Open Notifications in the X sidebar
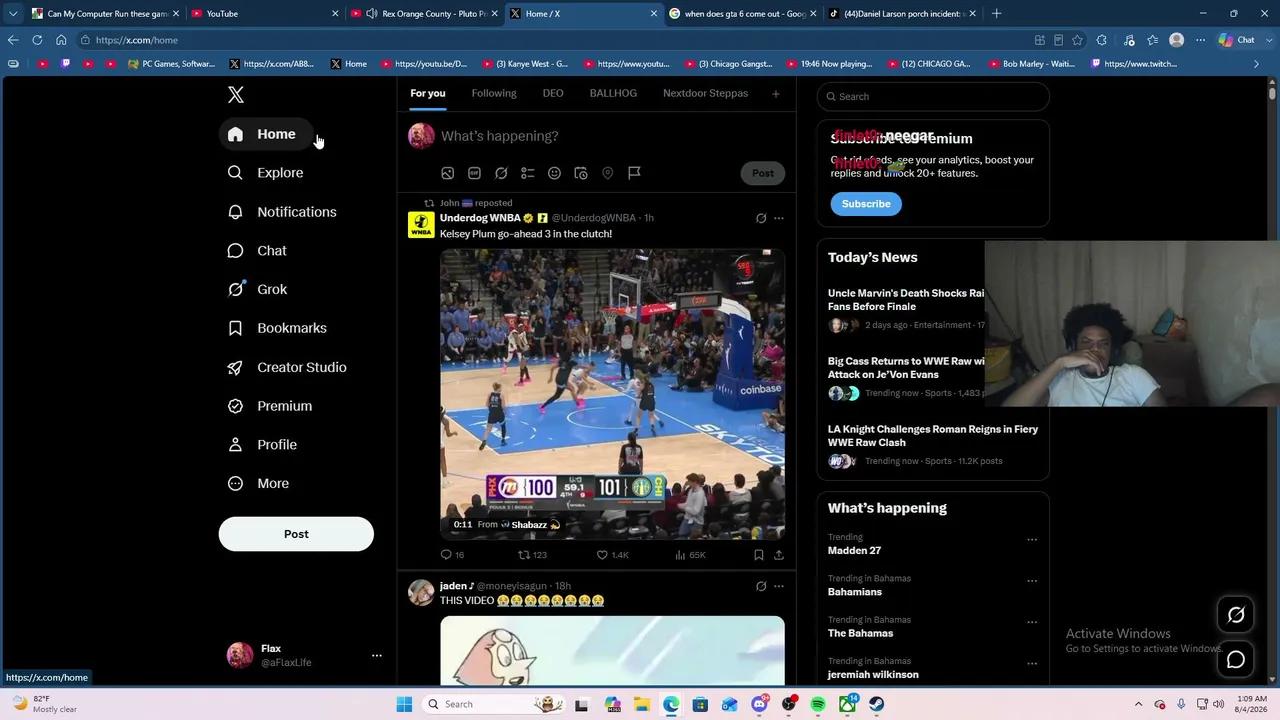Image resolution: width=1280 pixels, height=720 pixels. (x=283, y=212)
